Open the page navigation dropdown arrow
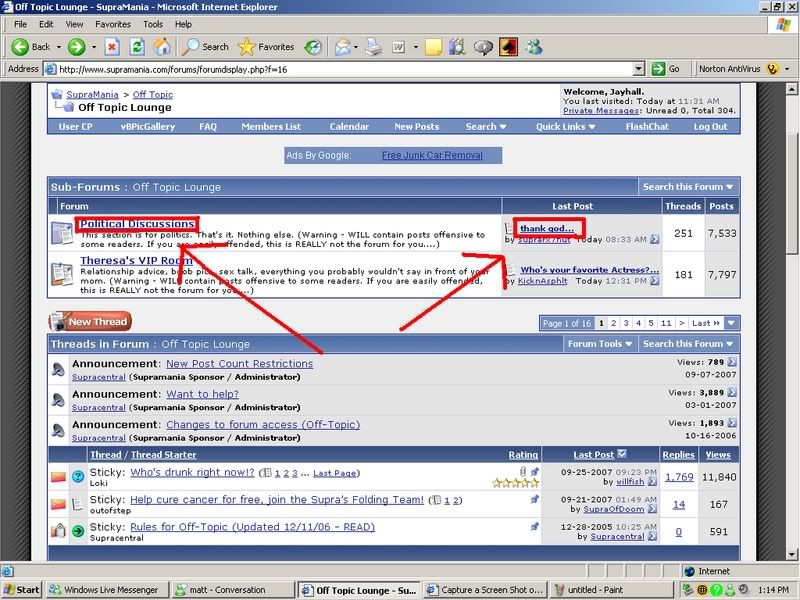 click(x=732, y=323)
